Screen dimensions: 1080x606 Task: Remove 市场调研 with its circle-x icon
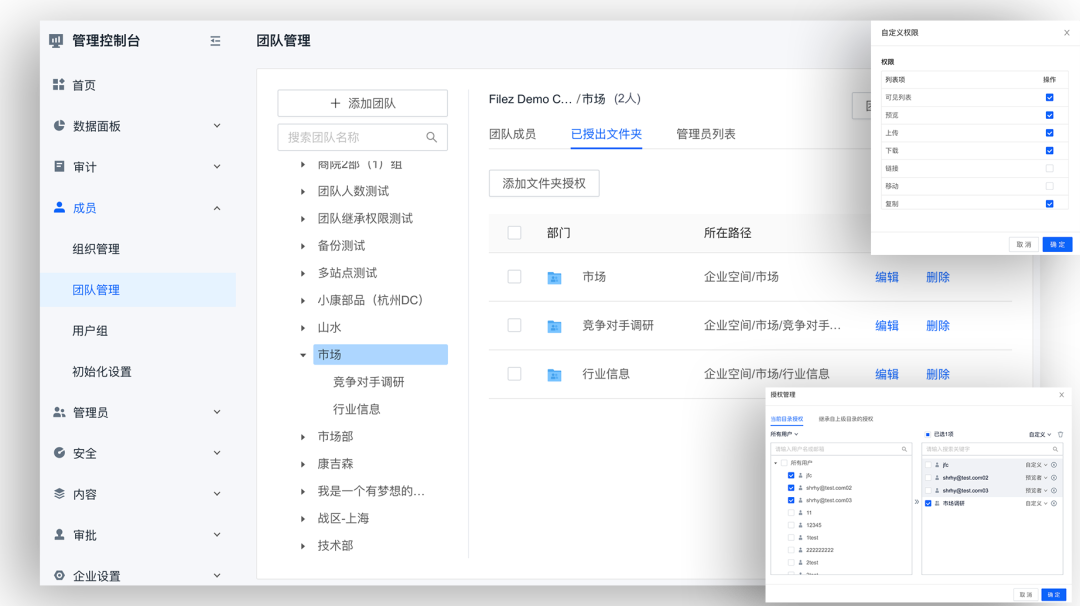point(1054,503)
